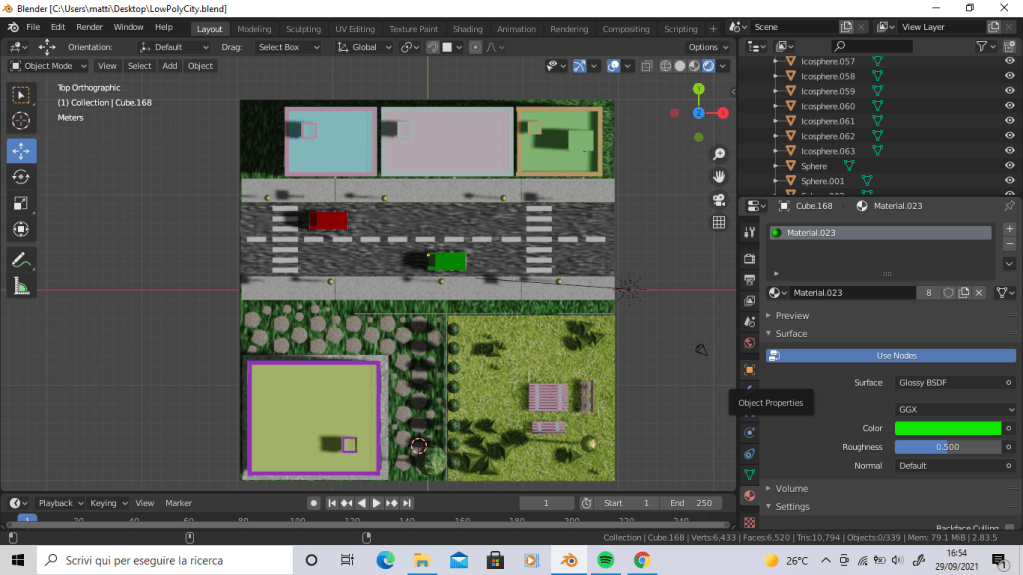1023x575 pixels.
Task: Select the Cursor tool in left toolbar
Action: (x=21, y=121)
